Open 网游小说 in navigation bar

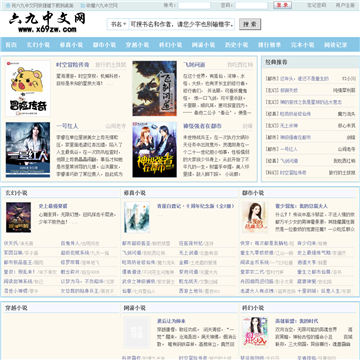(203, 45)
